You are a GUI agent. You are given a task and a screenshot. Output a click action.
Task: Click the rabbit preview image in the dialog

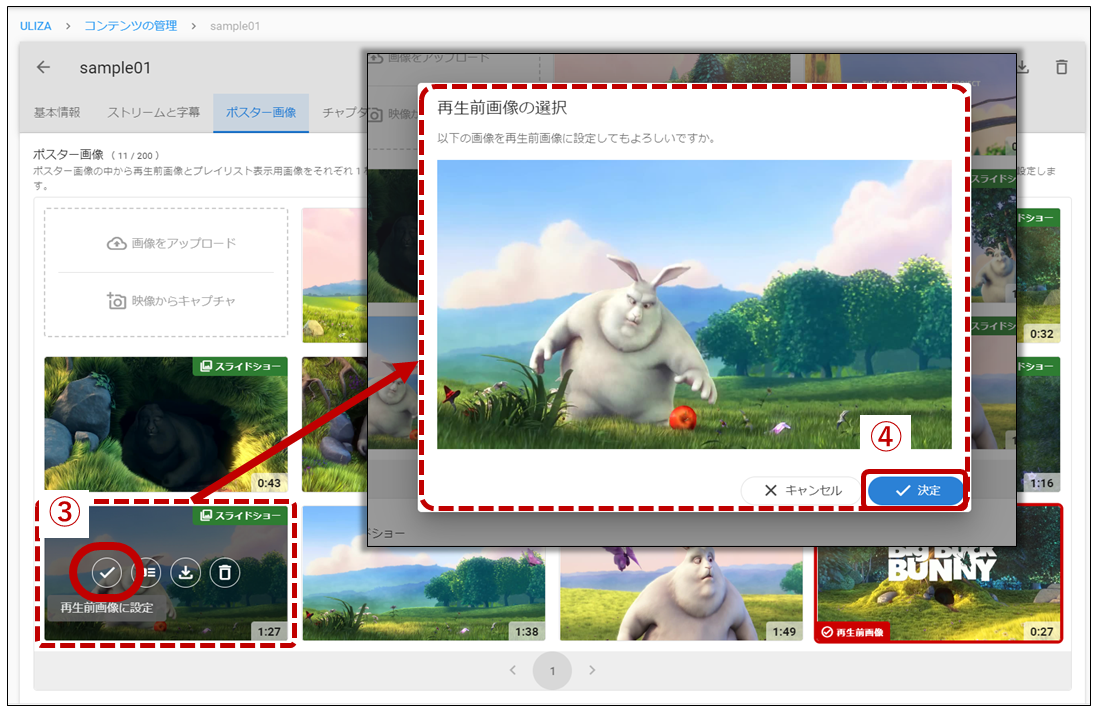(x=694, y=305)
